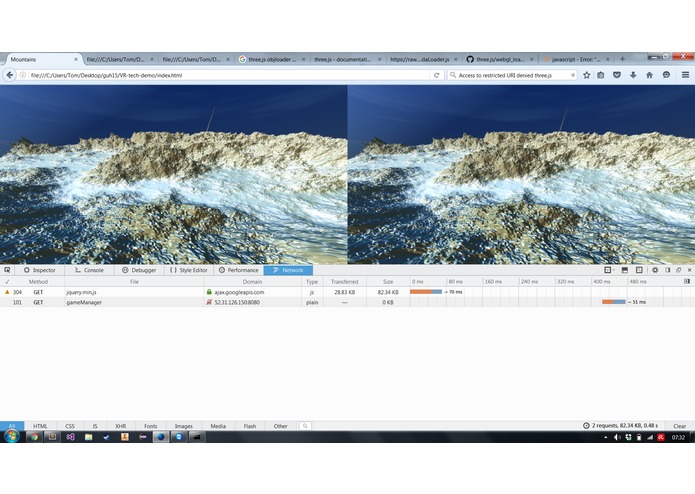Sort requests by Transferred column
The width and height of the screenshot is (695, 494).
(344, 281)
